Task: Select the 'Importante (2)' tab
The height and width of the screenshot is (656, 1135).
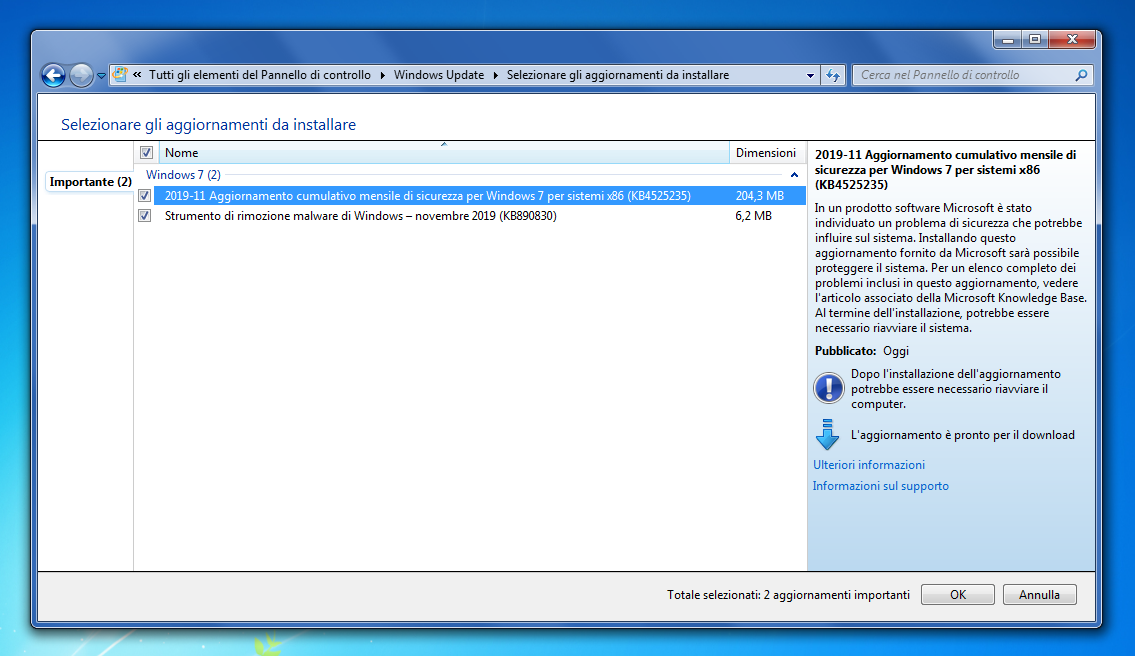Action: 90,182
